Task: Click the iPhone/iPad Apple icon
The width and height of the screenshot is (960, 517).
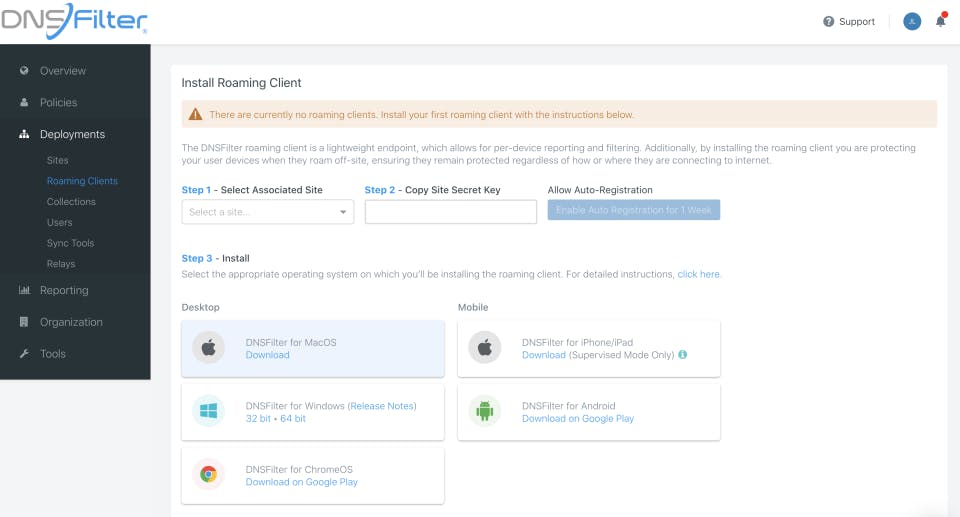Action: 484,348
